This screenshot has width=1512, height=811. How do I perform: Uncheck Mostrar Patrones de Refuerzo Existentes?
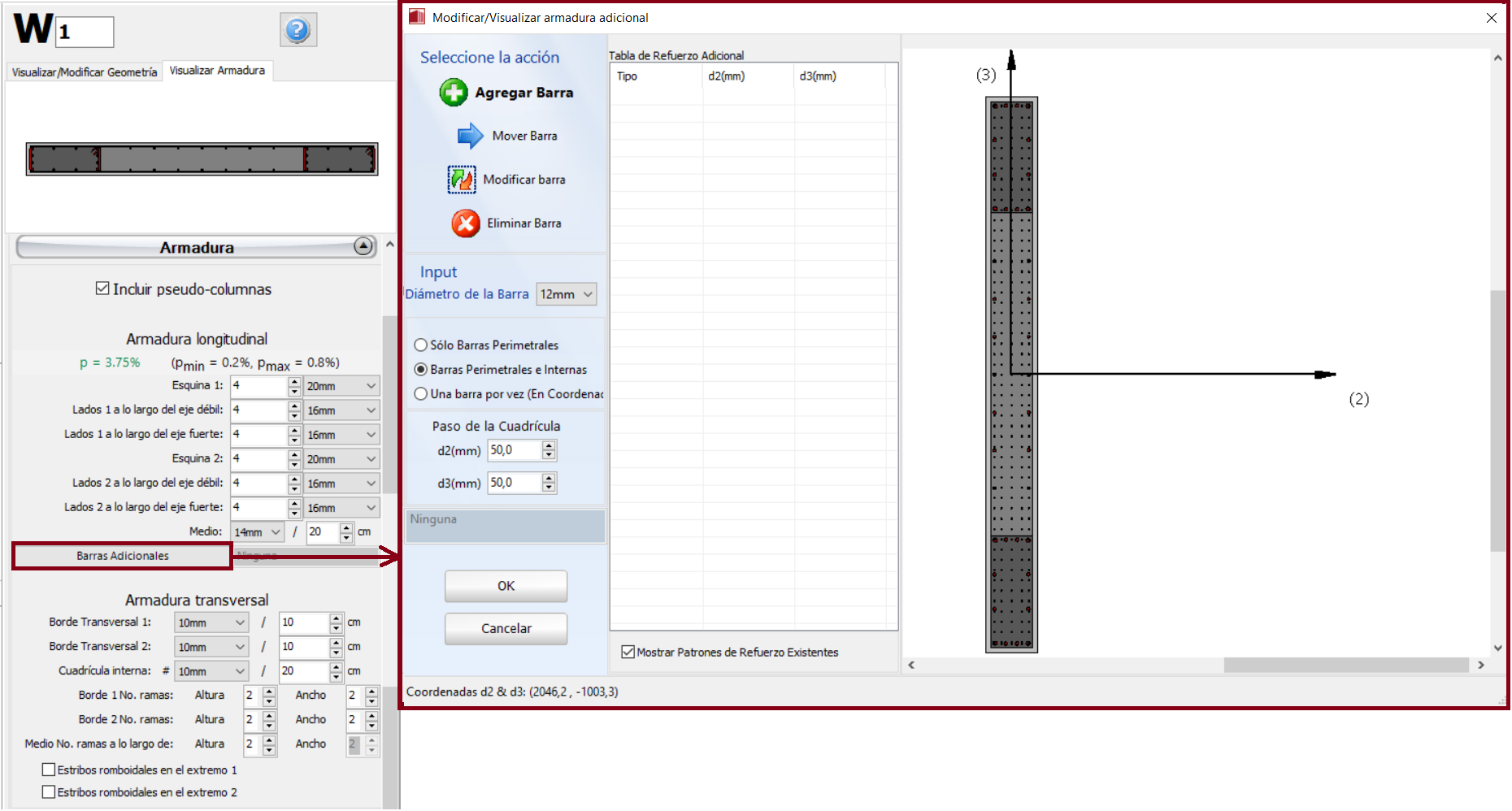point(628,652)
